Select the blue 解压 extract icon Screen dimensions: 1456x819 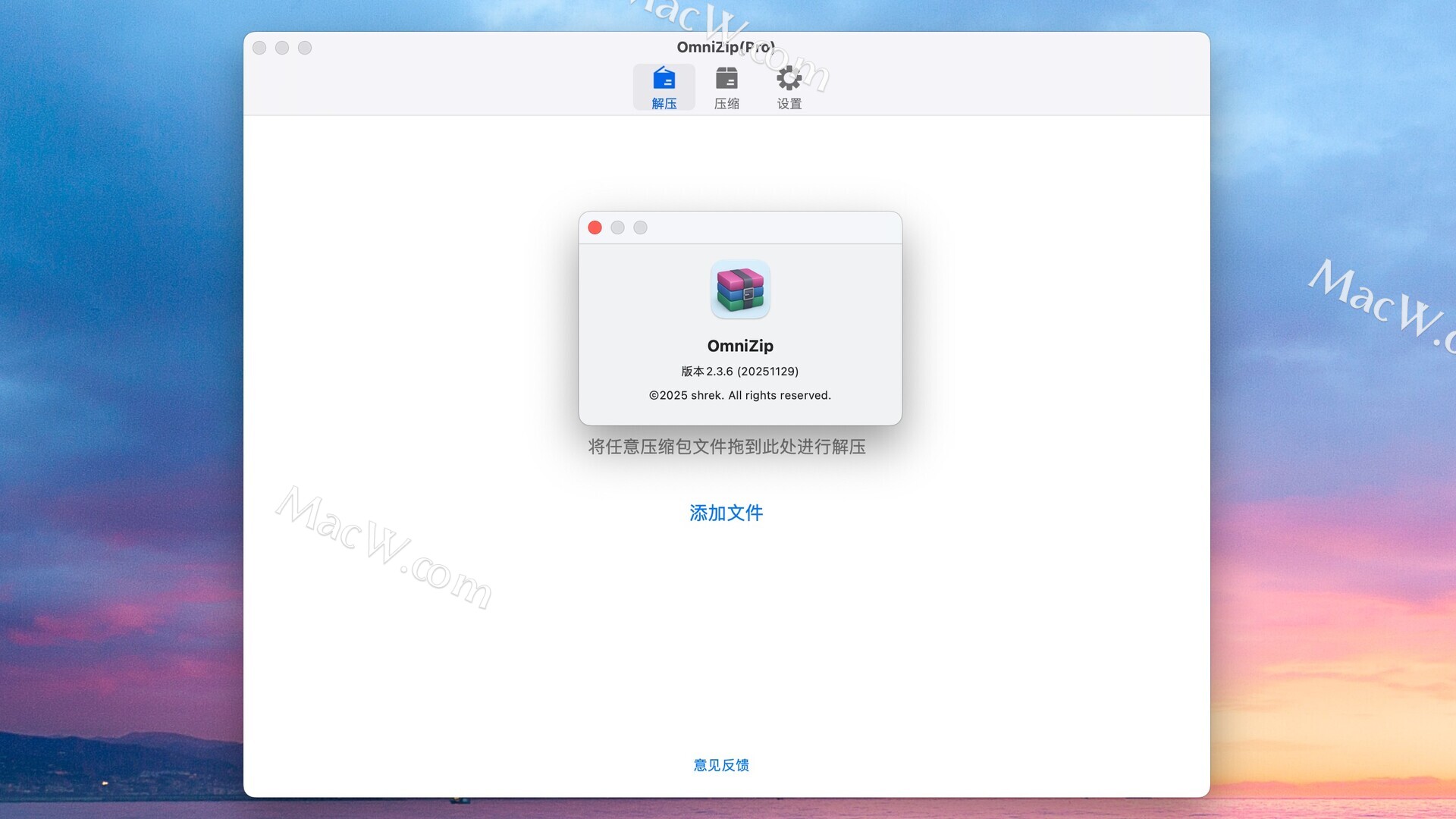coord(664,78)
